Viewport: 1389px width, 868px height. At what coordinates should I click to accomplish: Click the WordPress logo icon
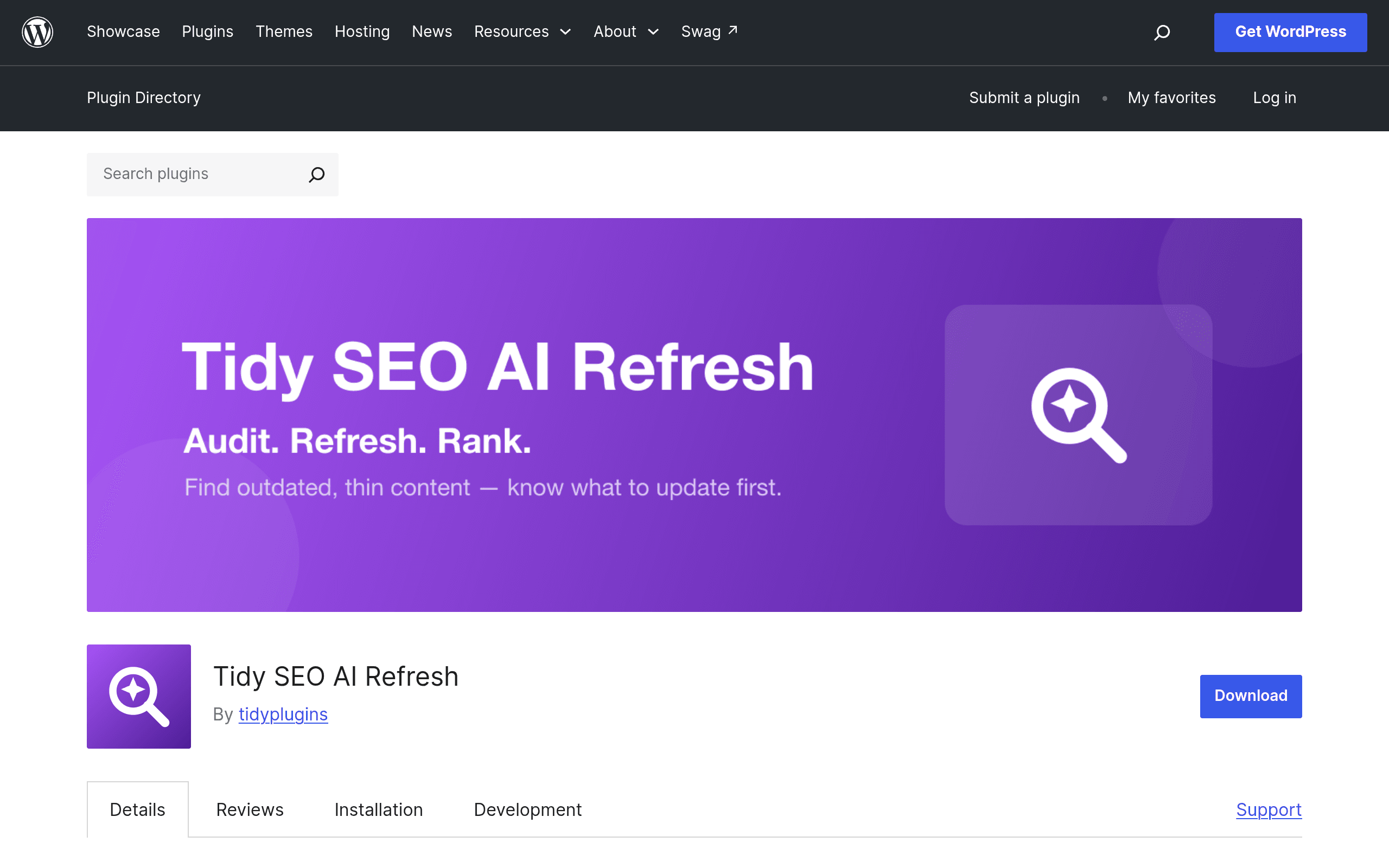[x=37, y=32]
